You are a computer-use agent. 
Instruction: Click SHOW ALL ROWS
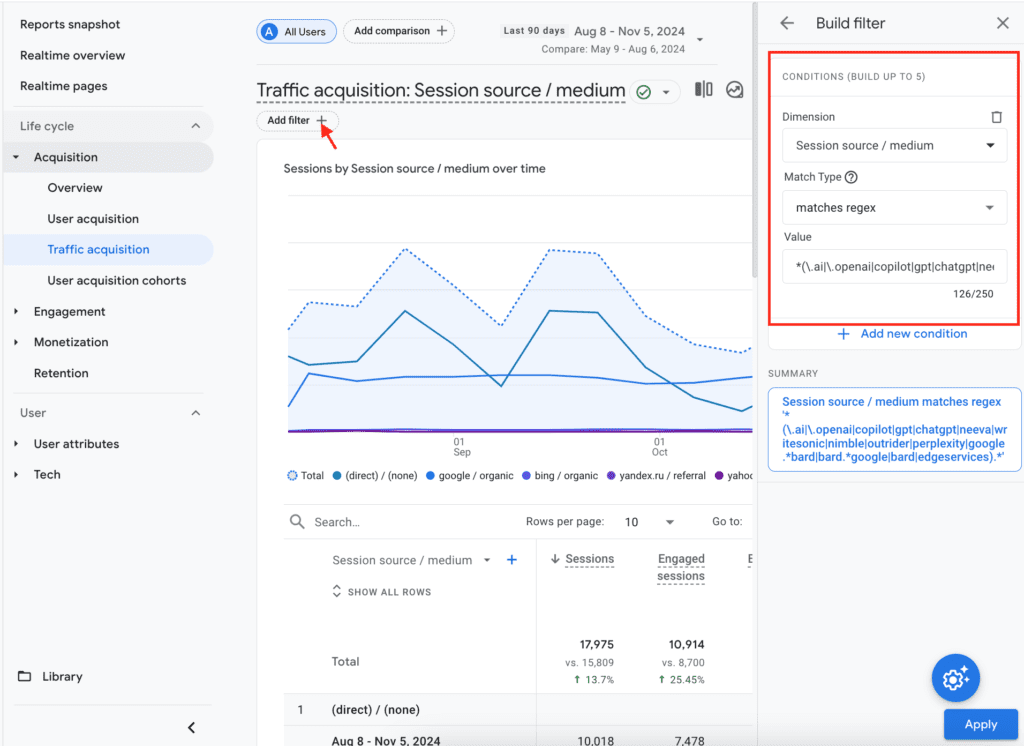tap(382, 592)
